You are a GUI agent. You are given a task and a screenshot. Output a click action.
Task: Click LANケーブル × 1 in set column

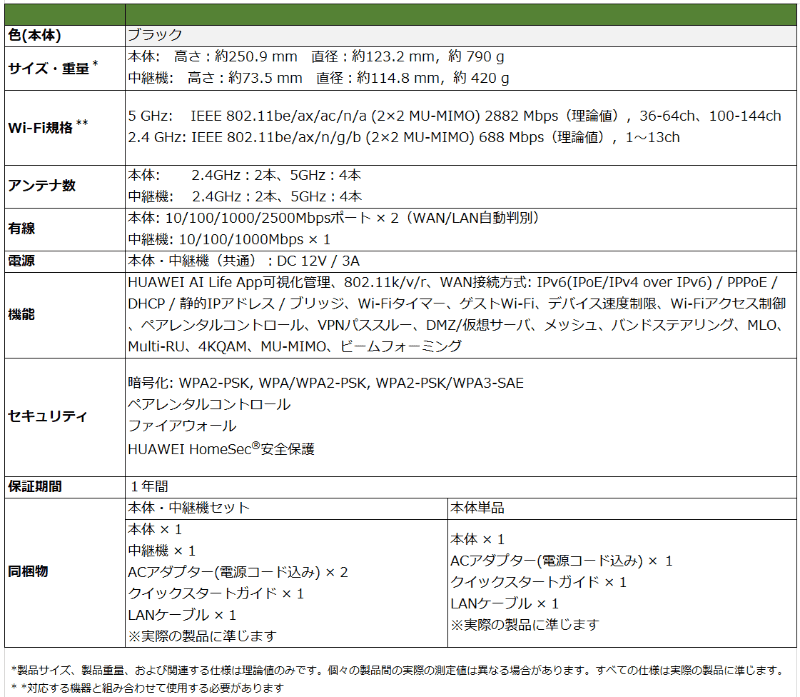[x=182, y=615]
